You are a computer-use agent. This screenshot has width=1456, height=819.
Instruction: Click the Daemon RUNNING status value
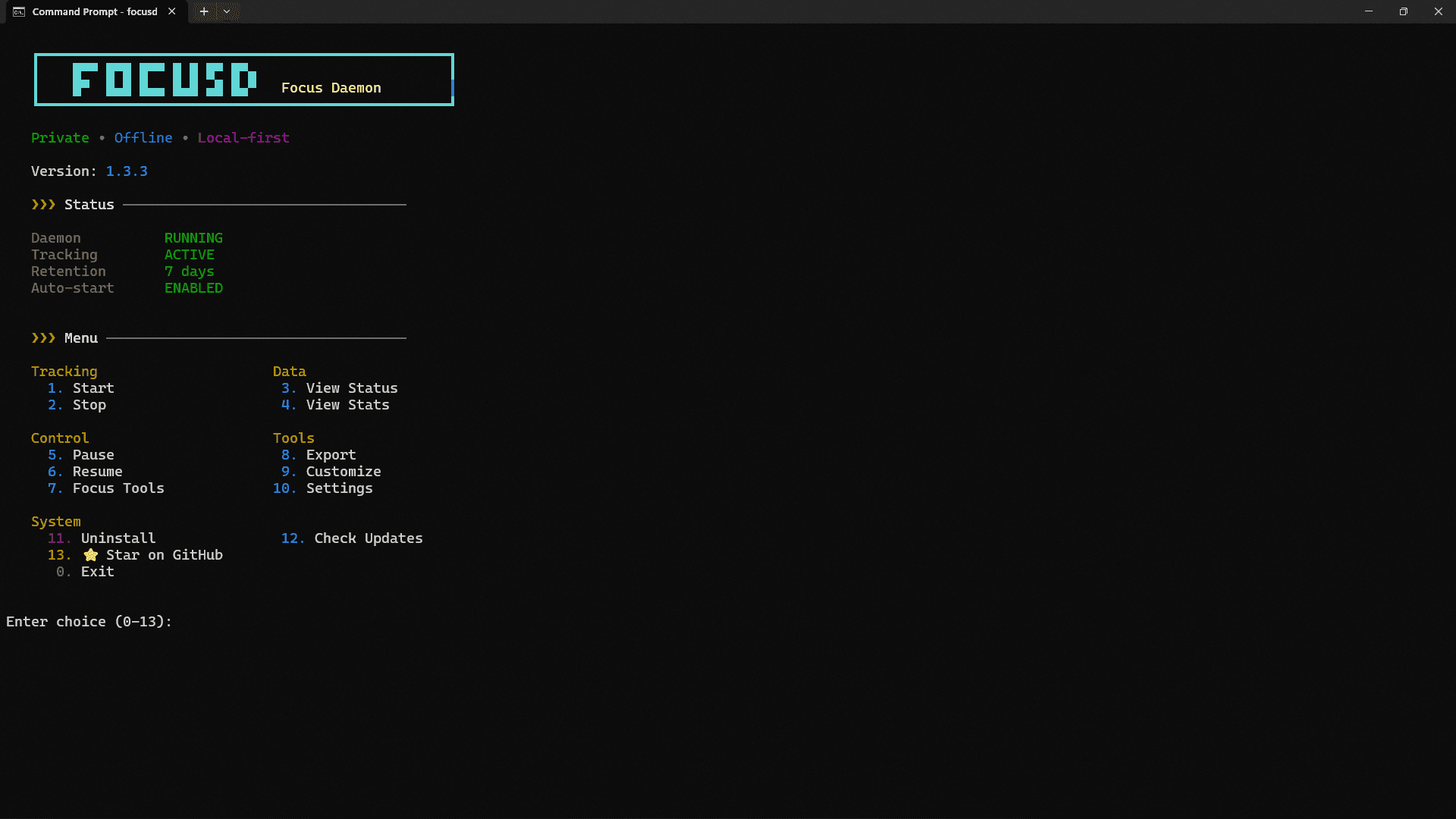[x=193, y=238]
